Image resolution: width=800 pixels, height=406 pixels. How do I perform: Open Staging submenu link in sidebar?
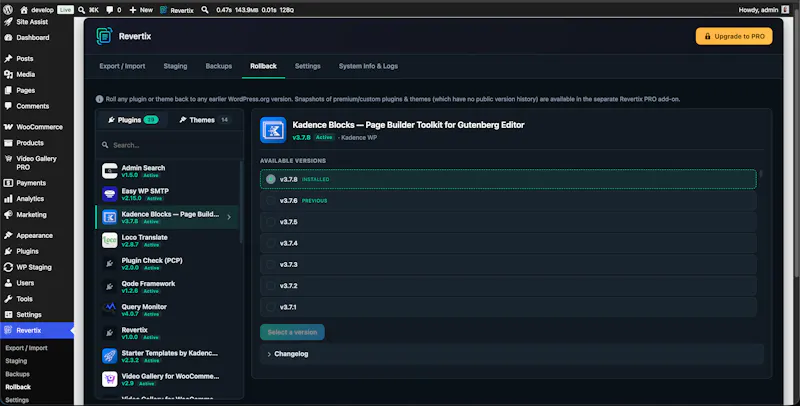[16, 361]
